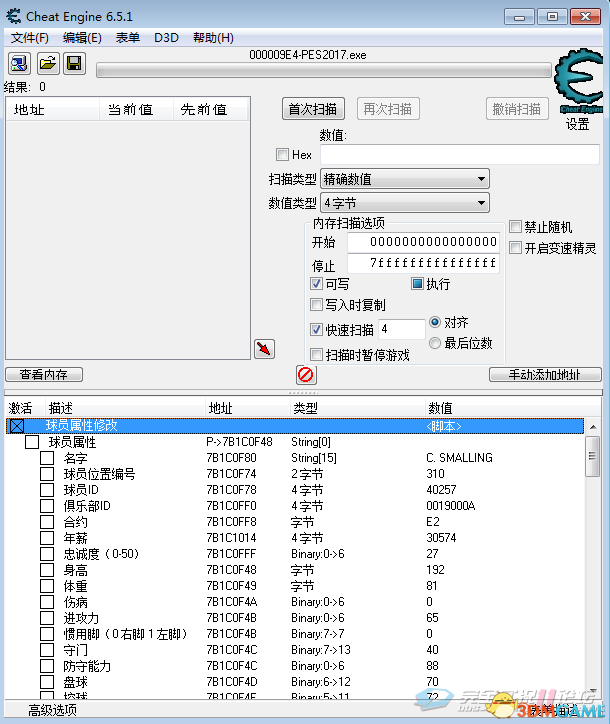
Task: Open the 文件(F) menu
Action: tap(30, 38)
